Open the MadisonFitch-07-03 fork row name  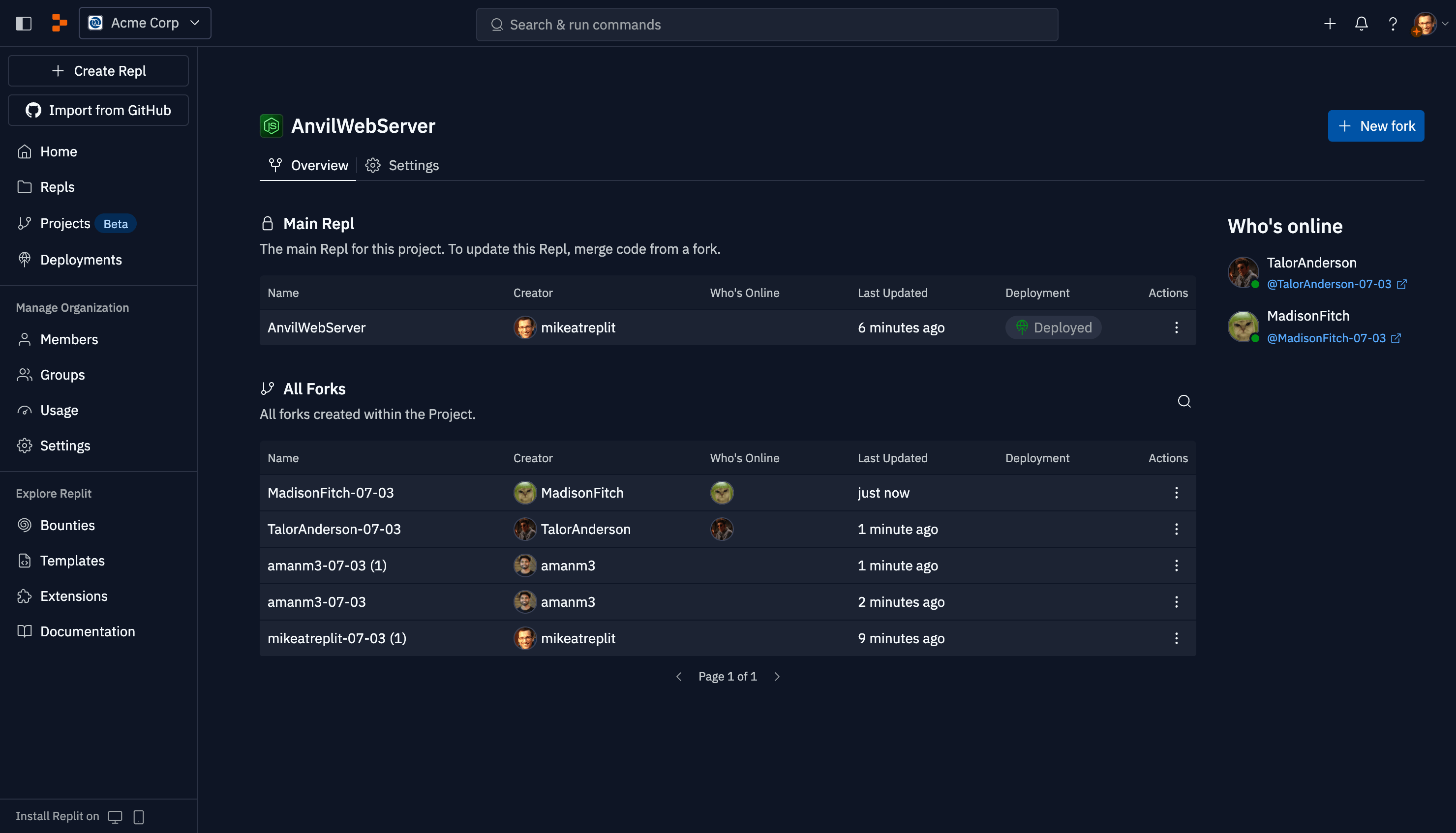click(x=331, y=493)
